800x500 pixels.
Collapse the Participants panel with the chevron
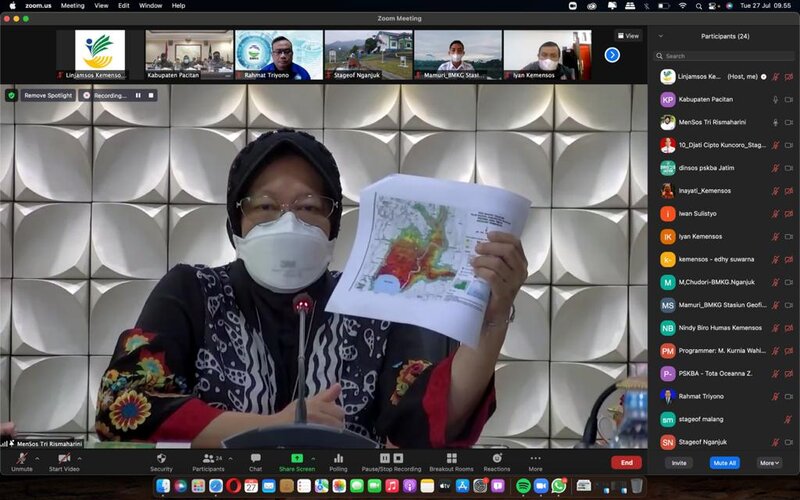(x=659, y=36)
